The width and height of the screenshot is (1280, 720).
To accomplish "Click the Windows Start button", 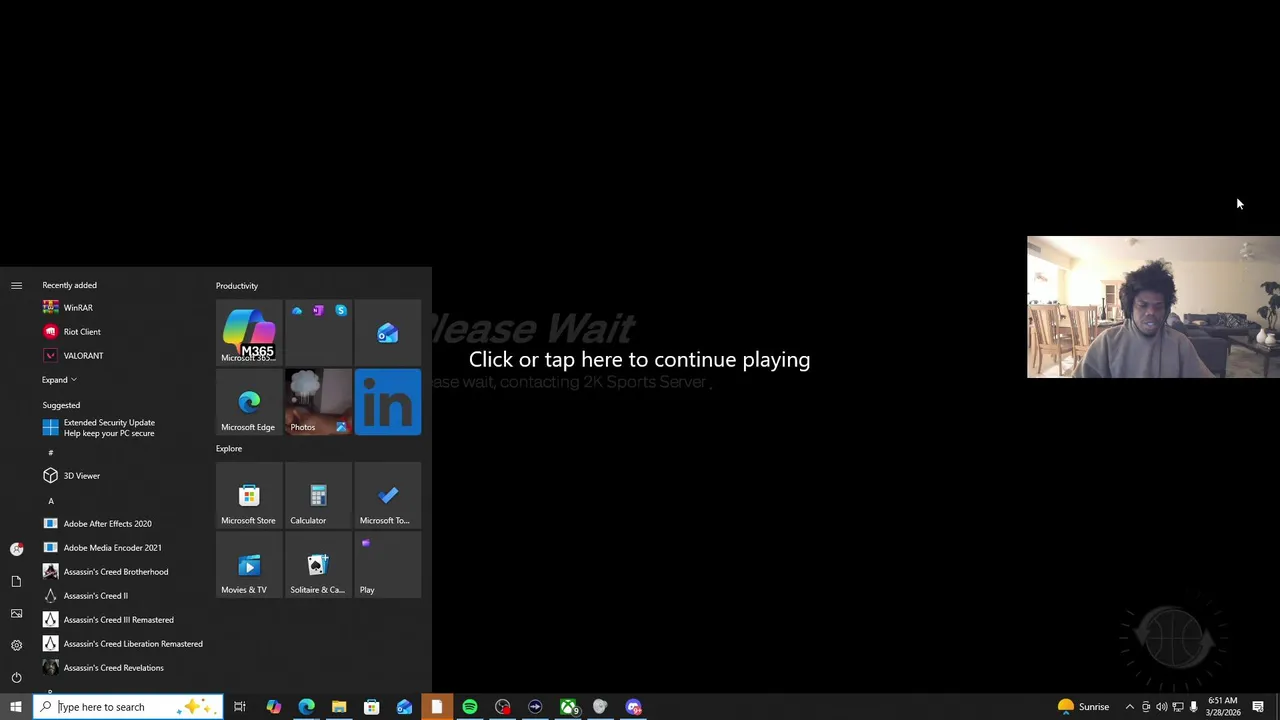I will click(x=16, y=707).
